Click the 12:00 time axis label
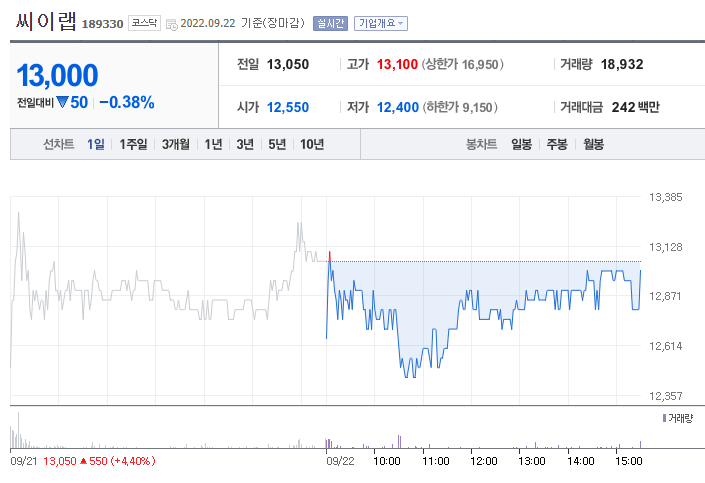This screenshot has height=483, width=705. [484, 461]
